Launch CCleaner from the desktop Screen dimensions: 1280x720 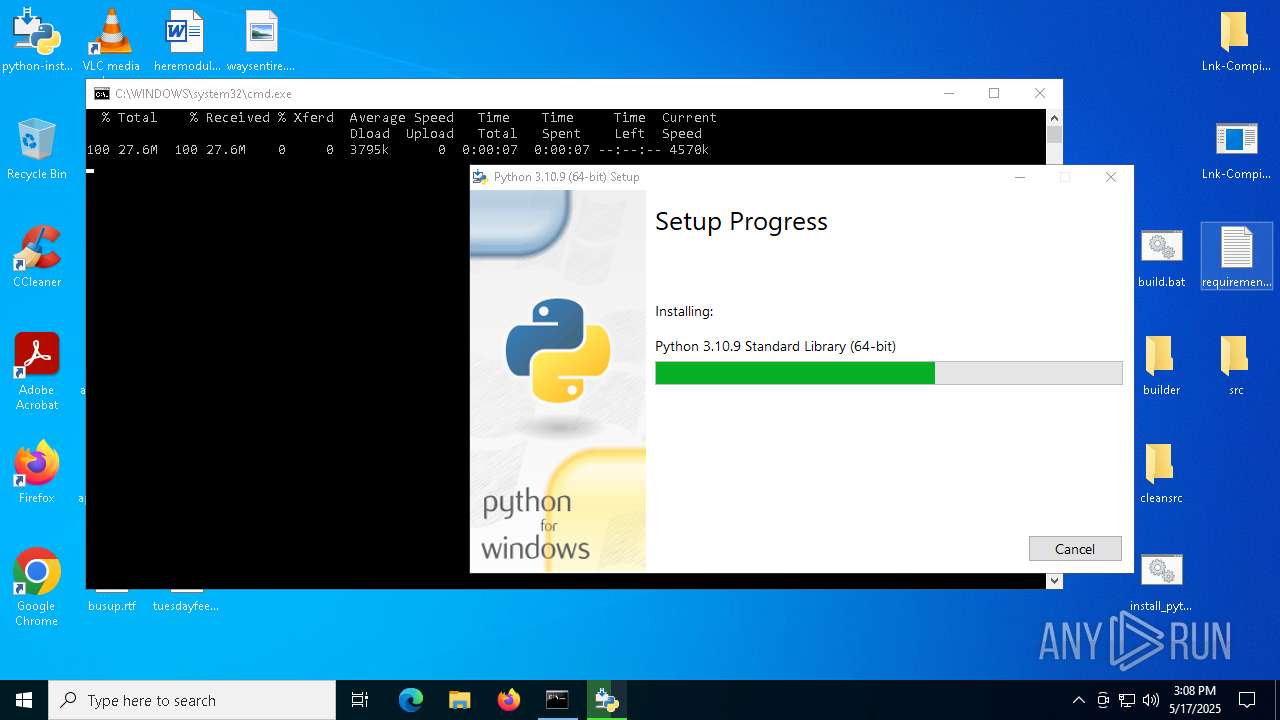[x=37, y=256]
